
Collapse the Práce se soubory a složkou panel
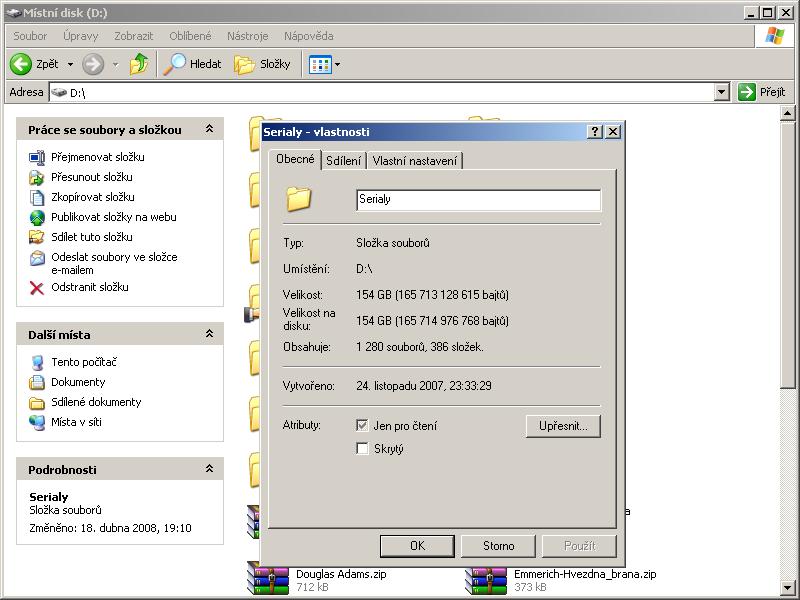[x=209, y=130]
